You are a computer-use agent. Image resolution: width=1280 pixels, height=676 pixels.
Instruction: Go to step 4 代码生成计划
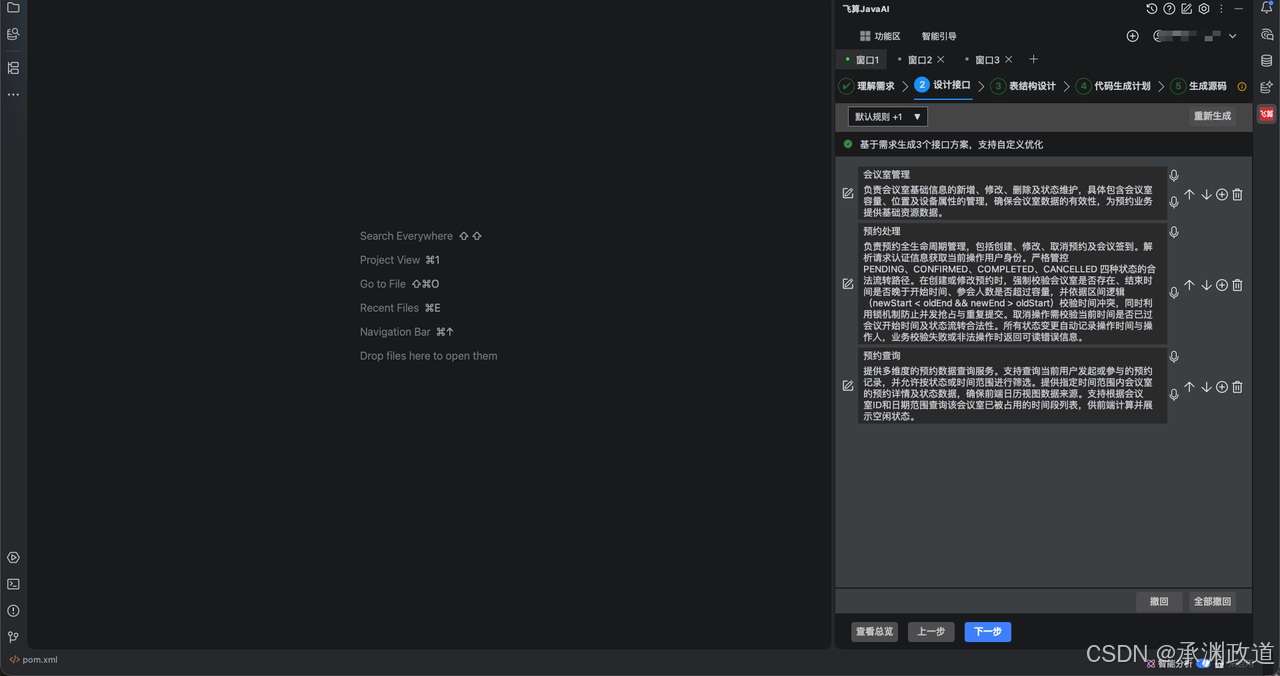click(x=1113, y=86)
